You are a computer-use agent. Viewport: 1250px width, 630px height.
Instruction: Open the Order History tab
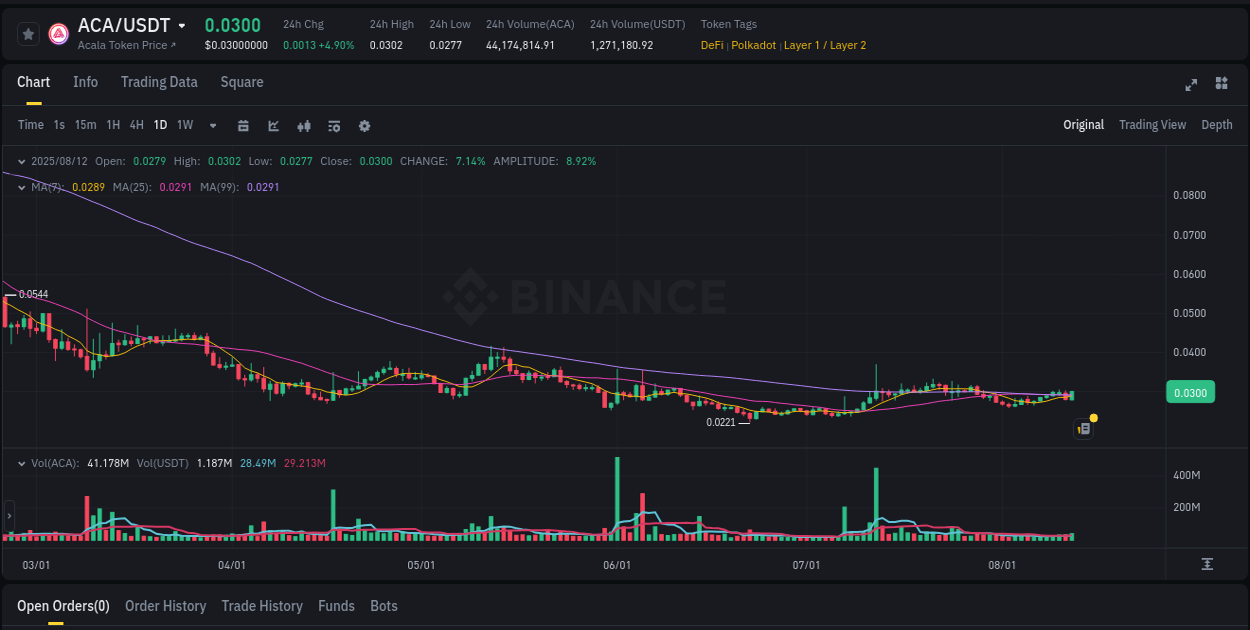pyautogui.click(x=165, y=606)
